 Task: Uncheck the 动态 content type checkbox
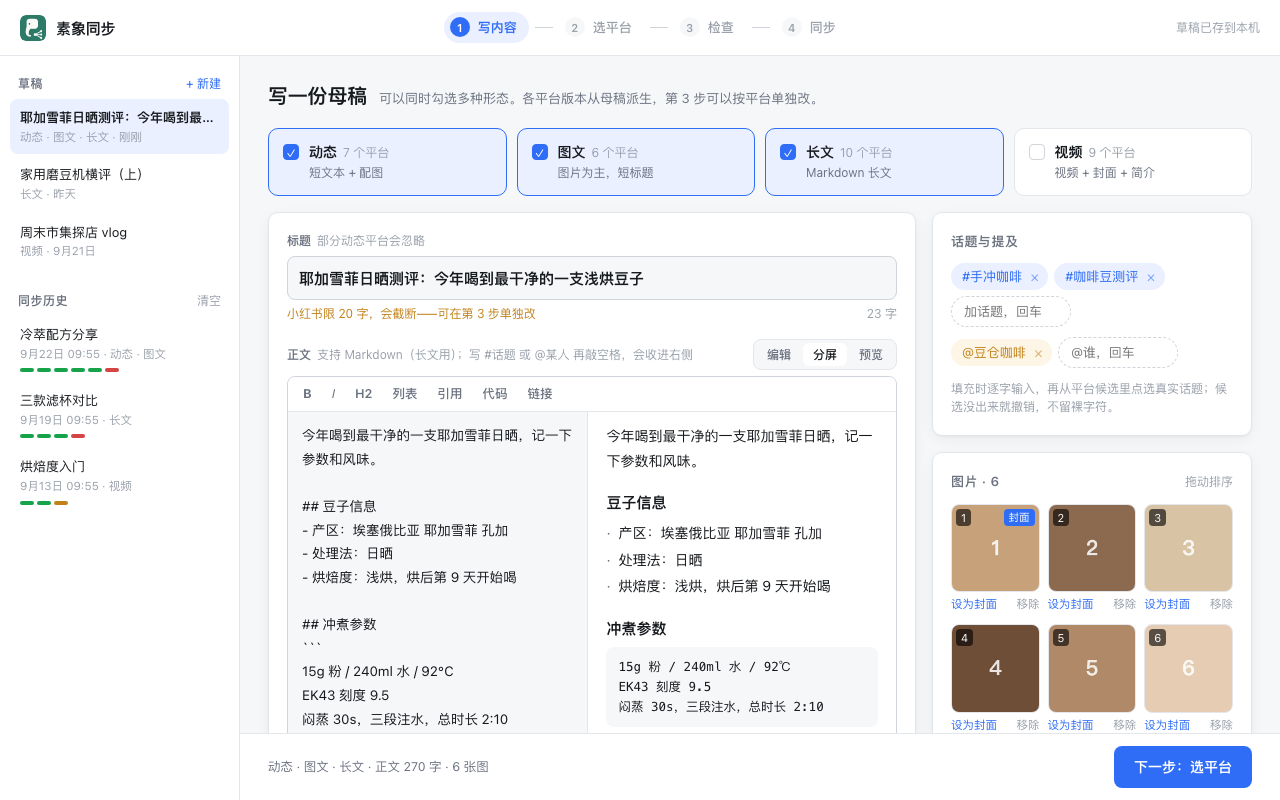click(291, 152)
